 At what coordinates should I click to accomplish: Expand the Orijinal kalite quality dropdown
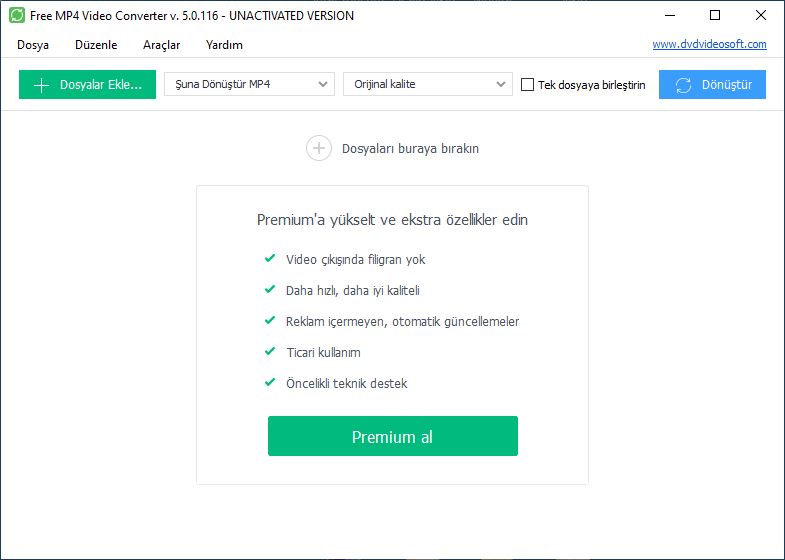[428, 84]
